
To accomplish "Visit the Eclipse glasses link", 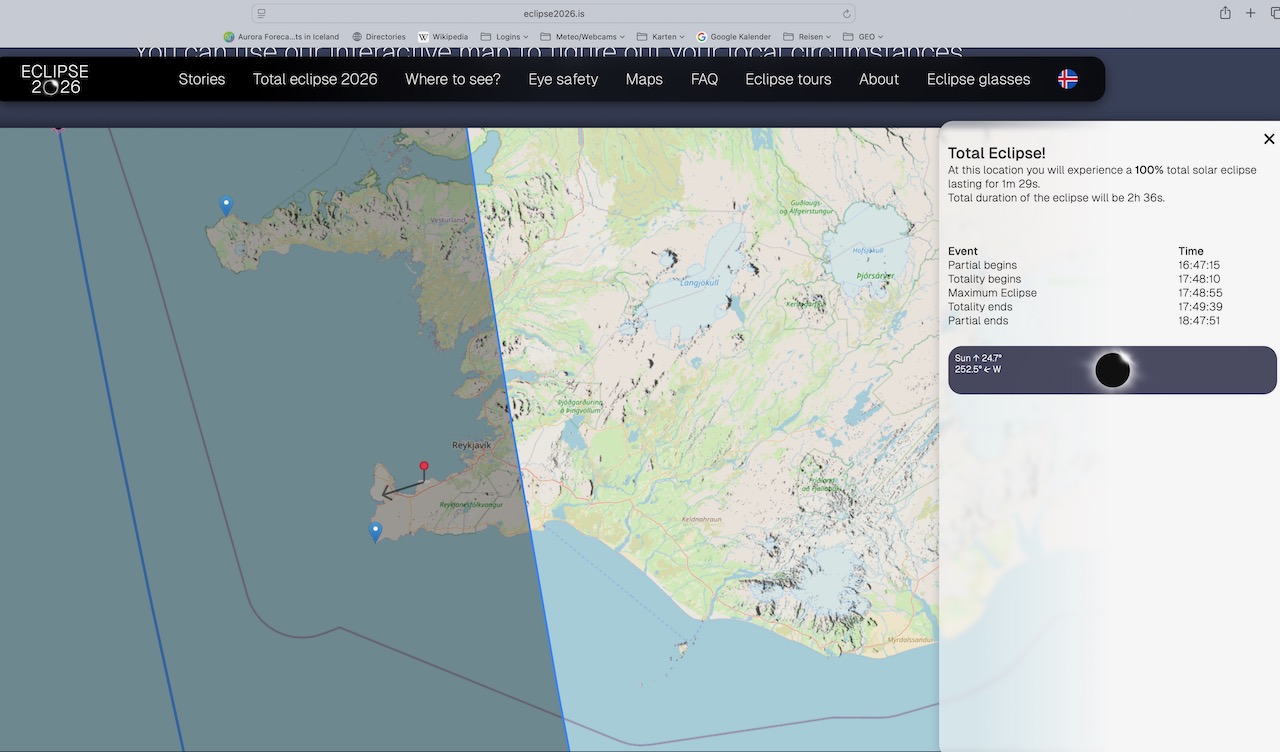I will [x=978, y=79].
